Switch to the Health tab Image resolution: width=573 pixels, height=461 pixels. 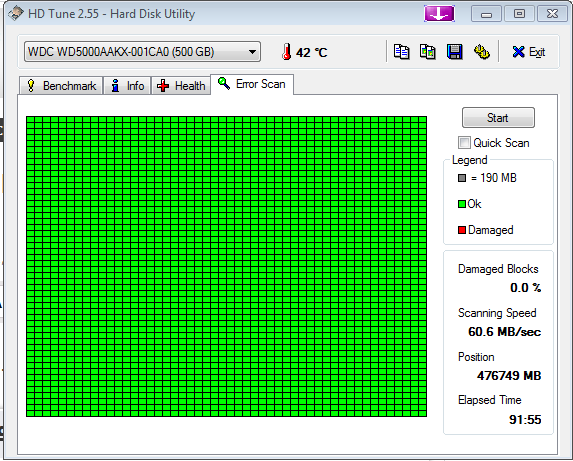(x=181, y=86)
